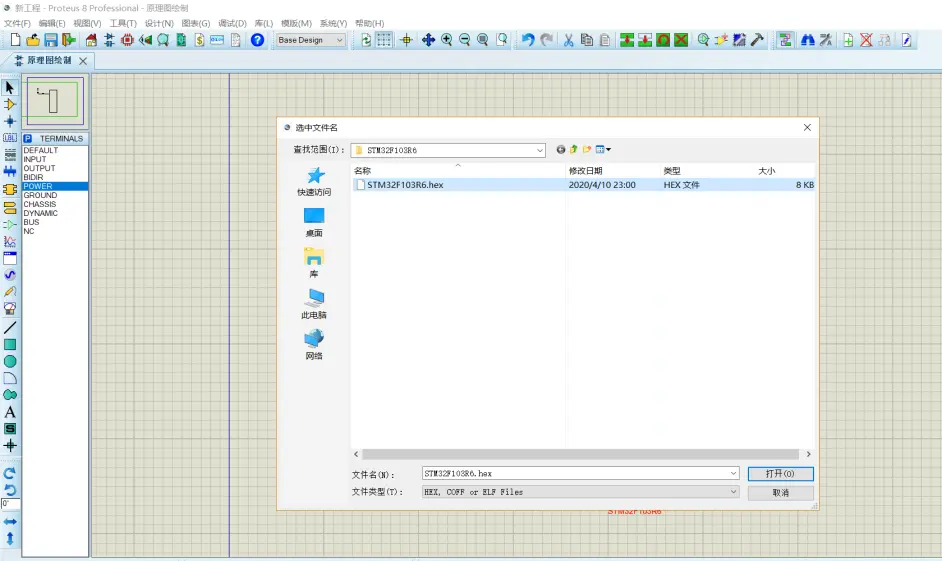Click the dialog horizontal scrollbar
942x561 pixels.
click(580, 454)
